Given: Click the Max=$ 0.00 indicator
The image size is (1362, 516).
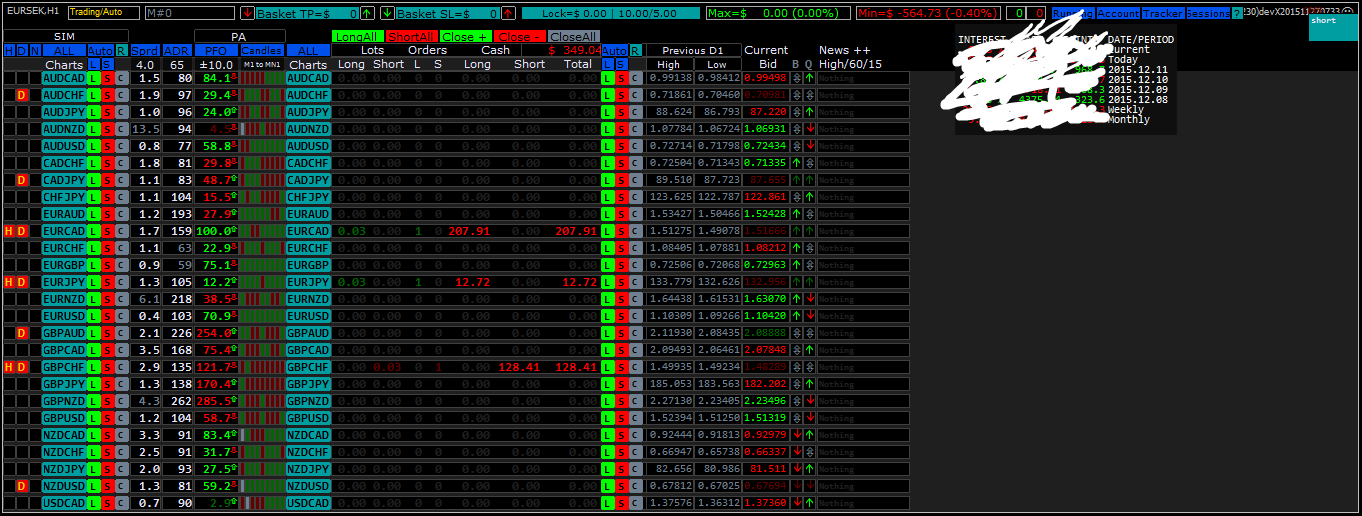Looking at the screenshot, I should coord(778,13).
